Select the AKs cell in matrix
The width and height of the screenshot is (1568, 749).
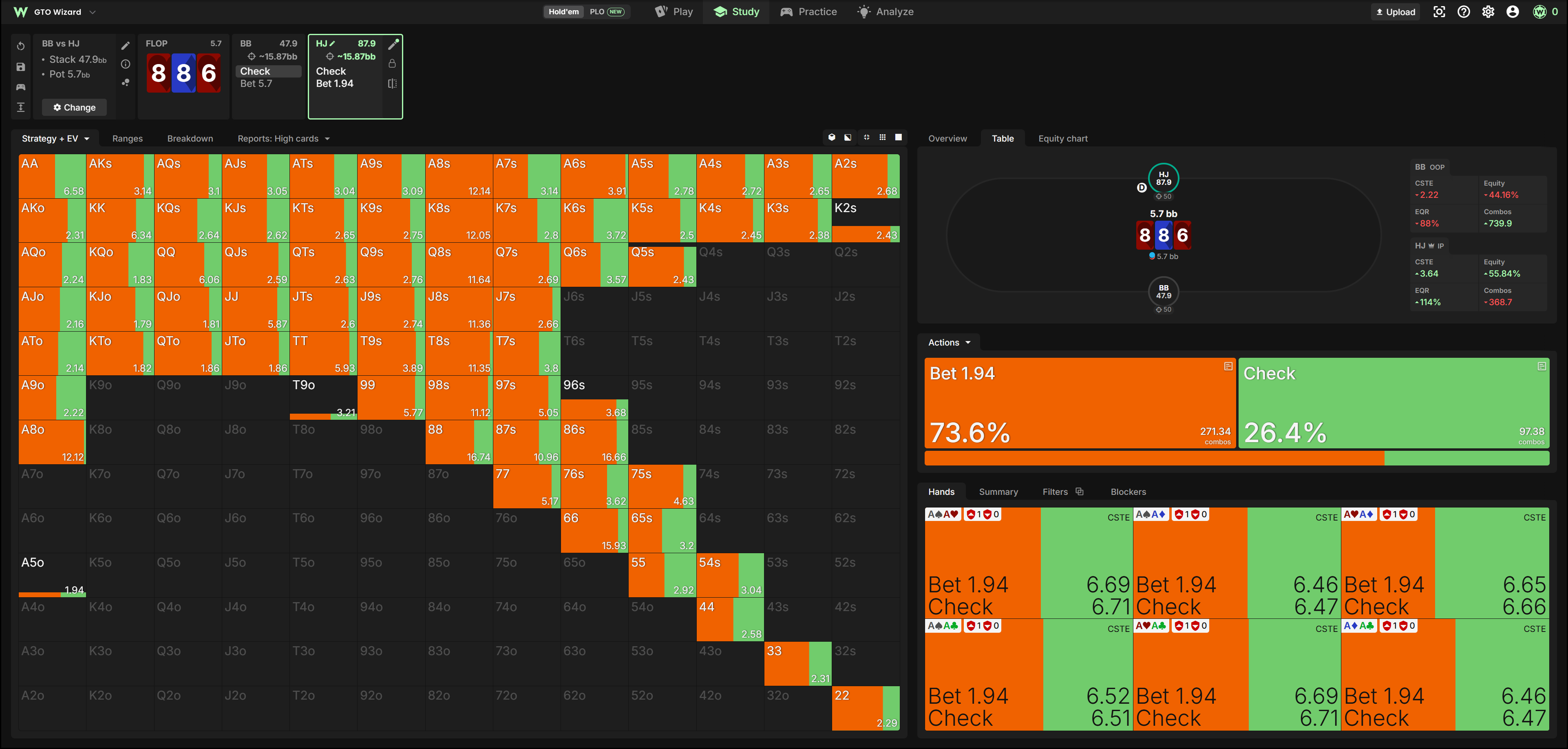tap(120, 176)
